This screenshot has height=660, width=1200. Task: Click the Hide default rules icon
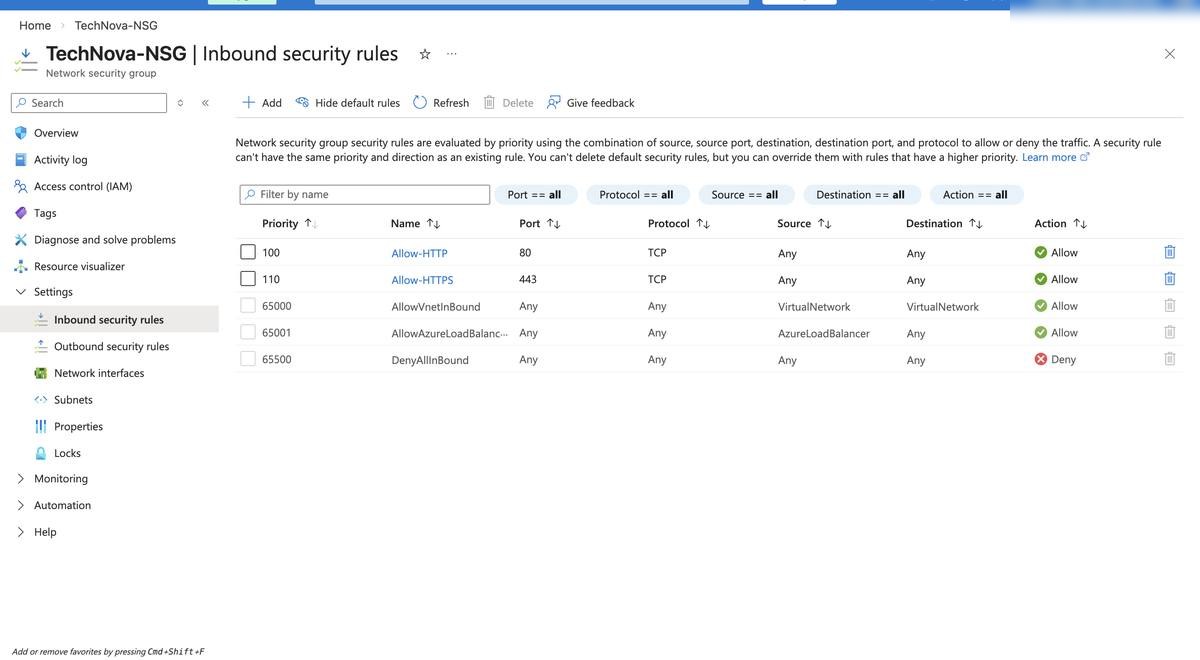[x=302, y=102]
